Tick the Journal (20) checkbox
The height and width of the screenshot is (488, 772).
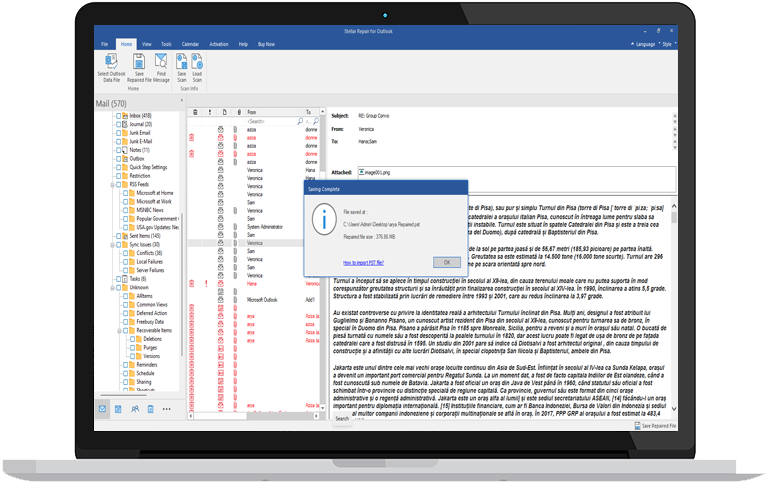118,124
